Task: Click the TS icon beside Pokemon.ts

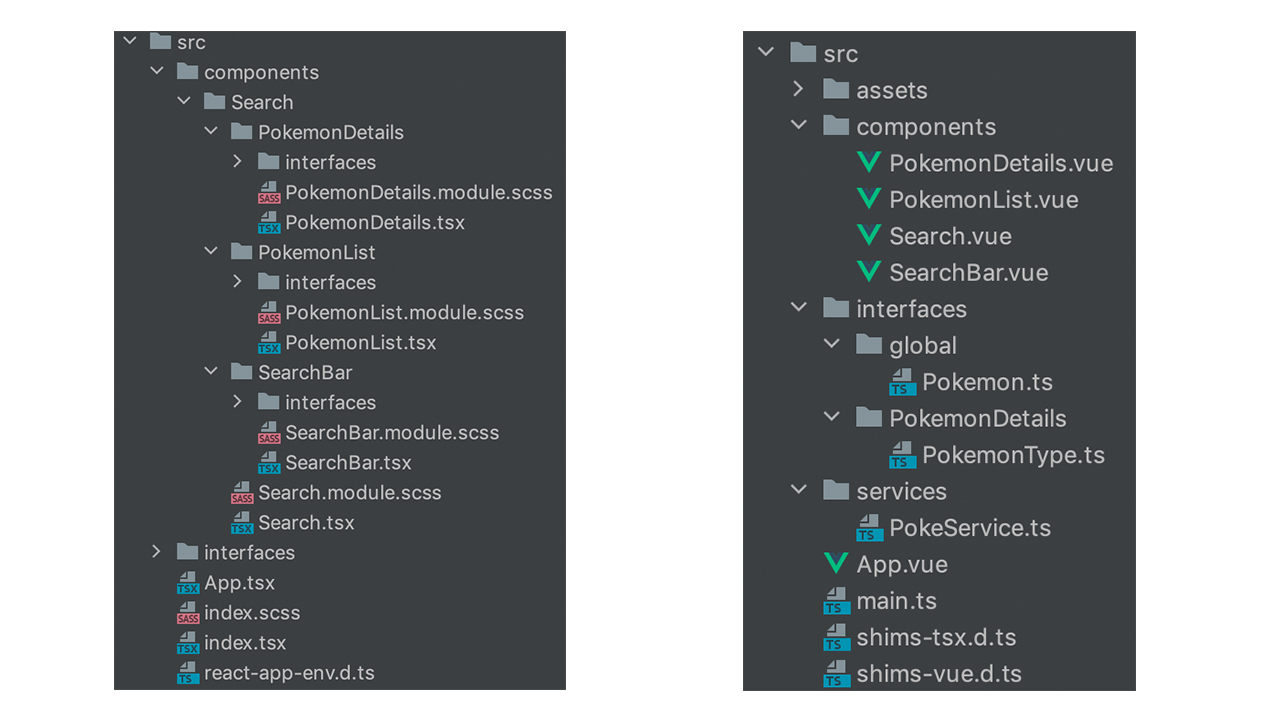Action: click(x=902, y=382)
